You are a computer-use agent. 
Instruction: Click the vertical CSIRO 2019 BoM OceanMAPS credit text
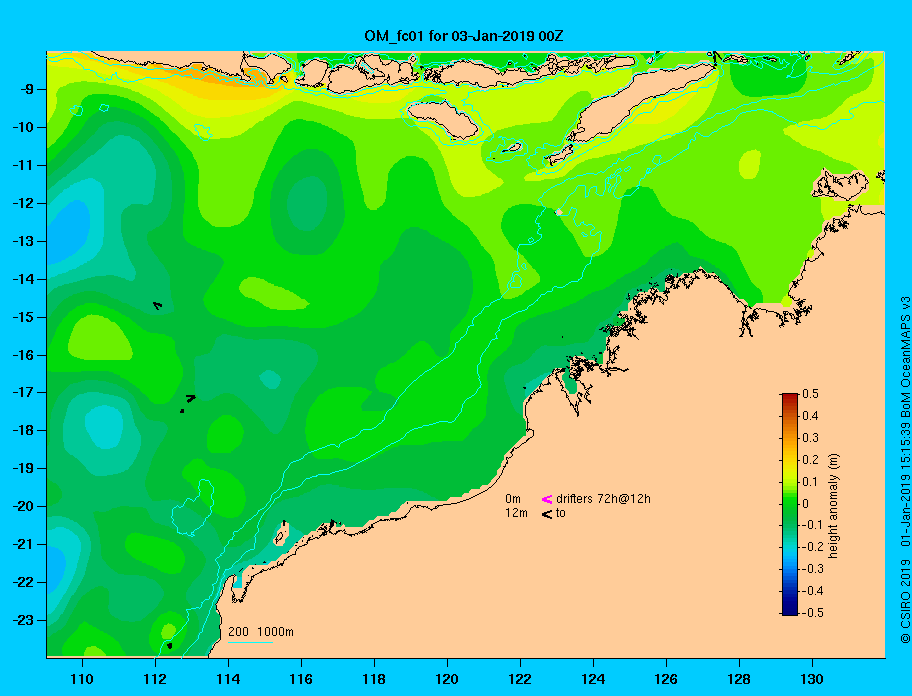click(905, 470)
